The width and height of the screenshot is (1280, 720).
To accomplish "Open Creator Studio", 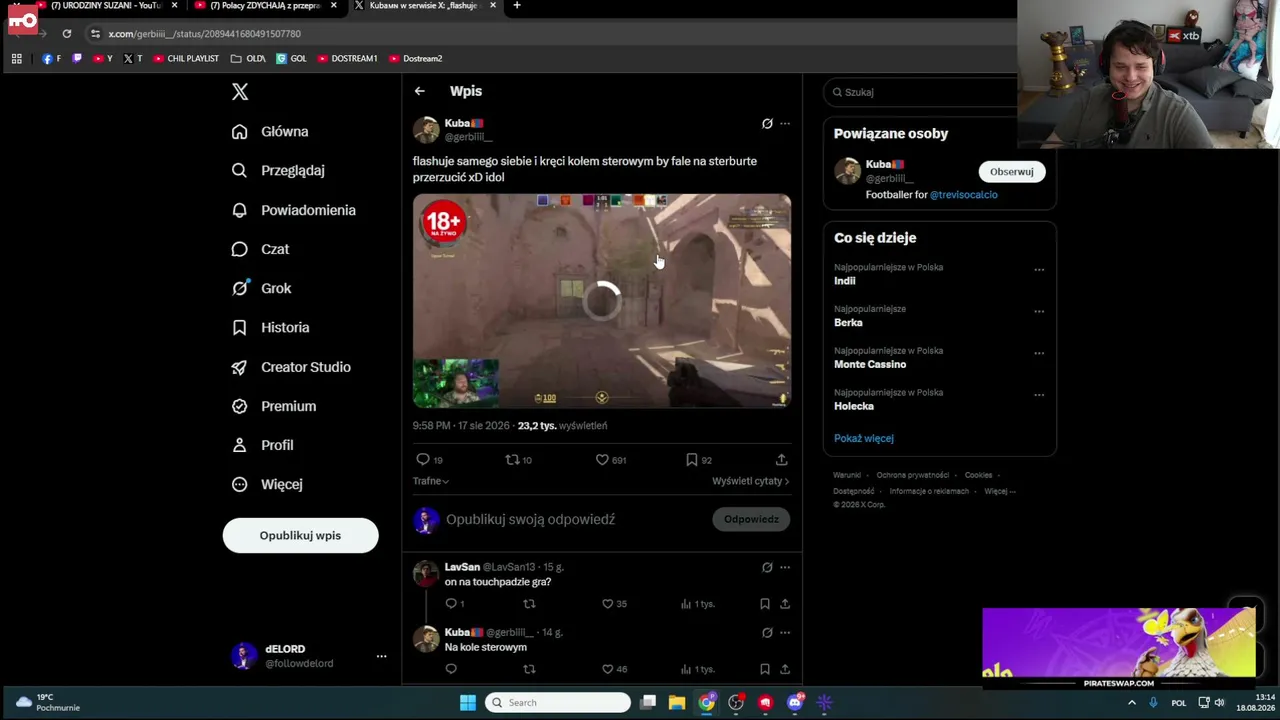I will pos(291,367).
